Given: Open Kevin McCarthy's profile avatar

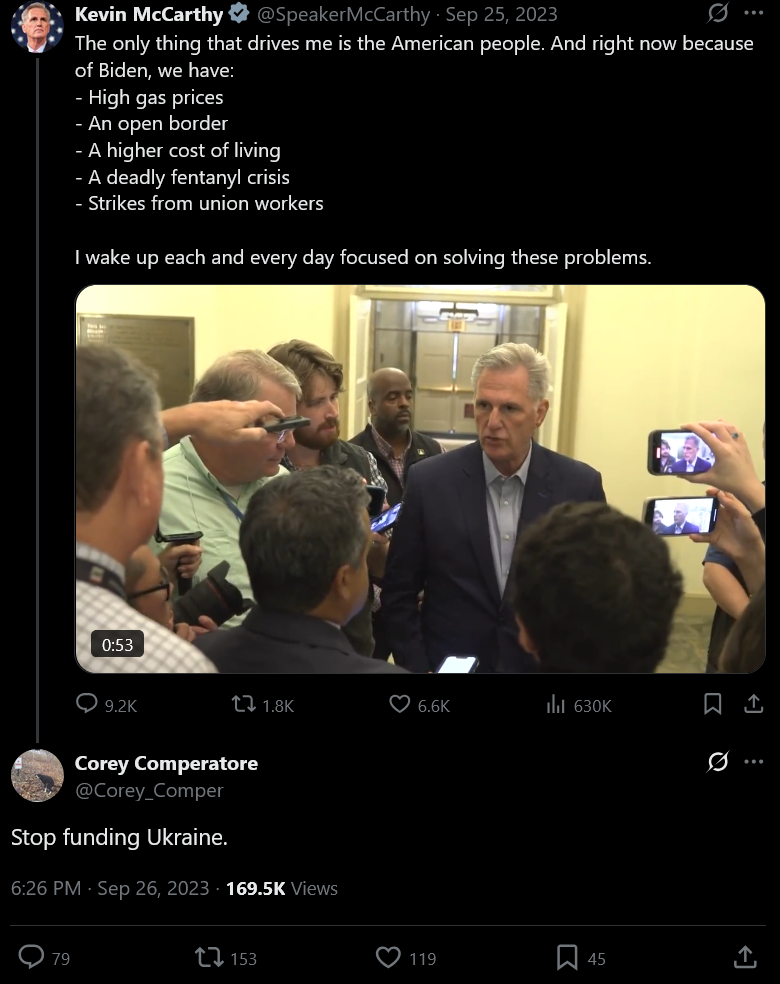Looking at the screenshot, I should click(x=37, y=26).
